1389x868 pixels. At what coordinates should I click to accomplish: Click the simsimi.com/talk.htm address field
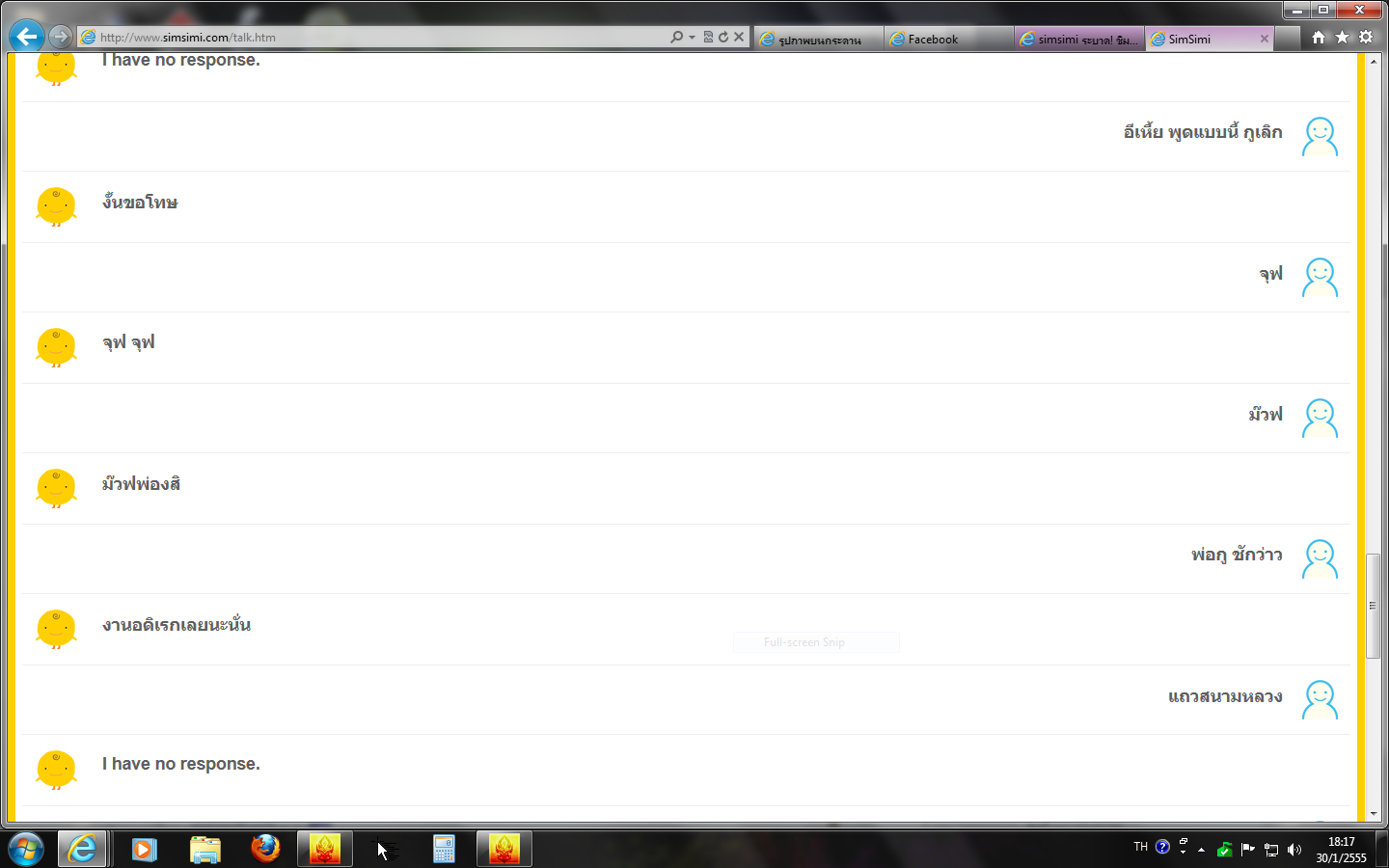point(376,37)
